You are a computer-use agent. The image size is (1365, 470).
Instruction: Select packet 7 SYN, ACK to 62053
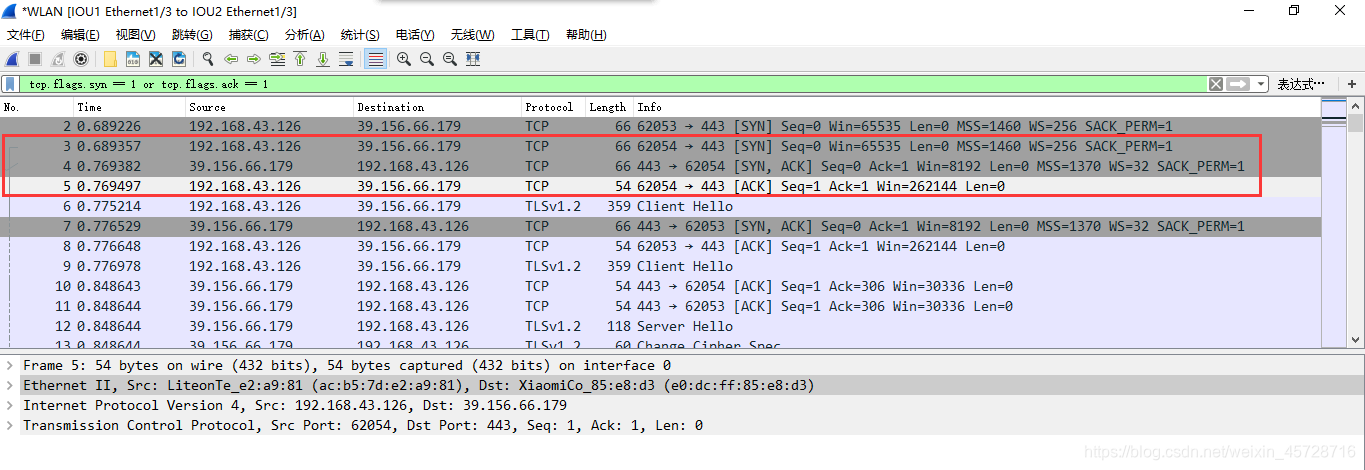coord(660,227)
